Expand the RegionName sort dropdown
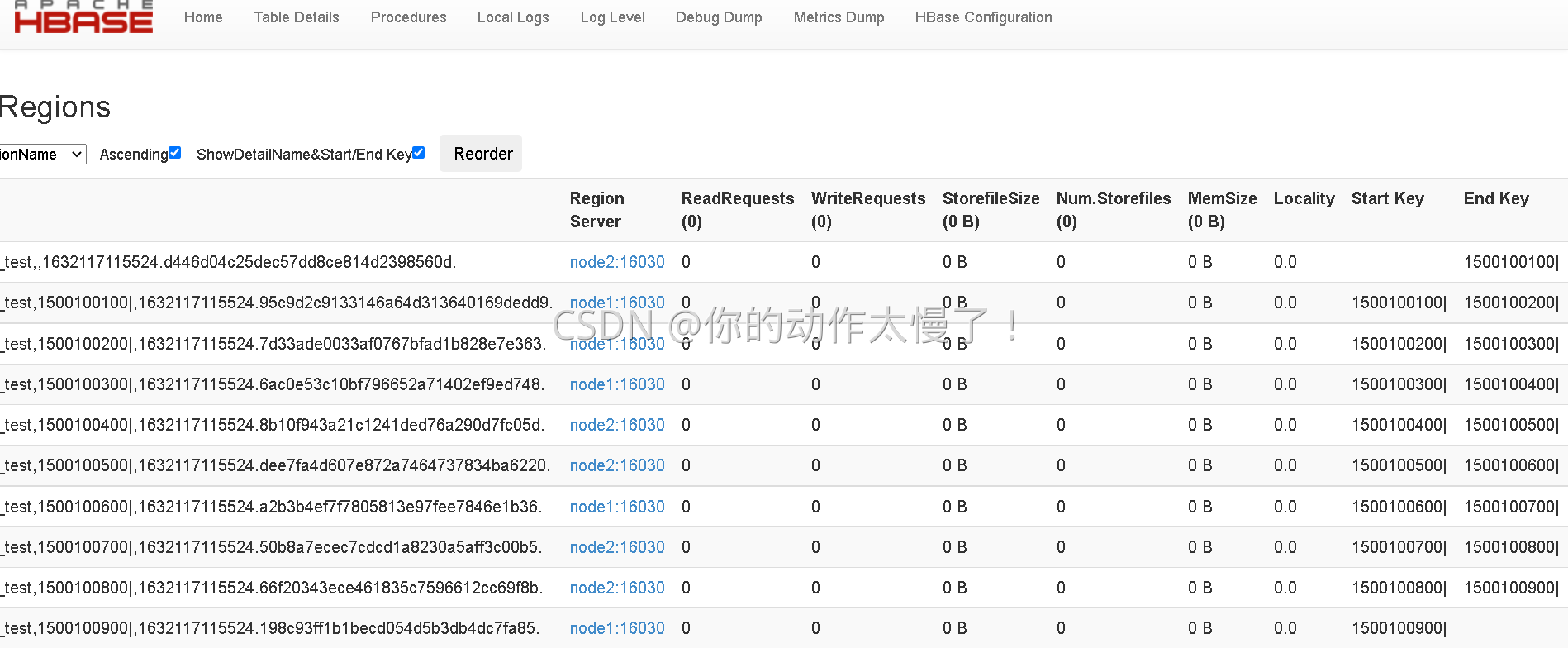The height and width of the screenshot is (648, 1568). pyautogui.click(x=42, y=155)
